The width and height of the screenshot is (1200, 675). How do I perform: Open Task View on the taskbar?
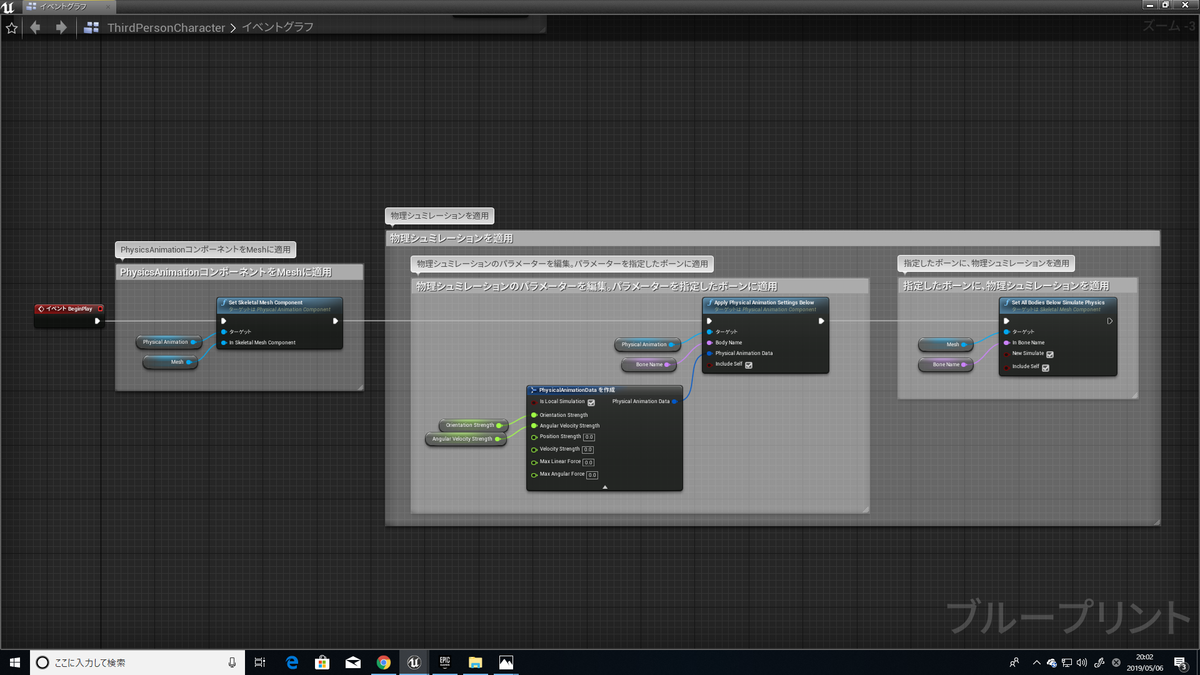pos(260,662)
